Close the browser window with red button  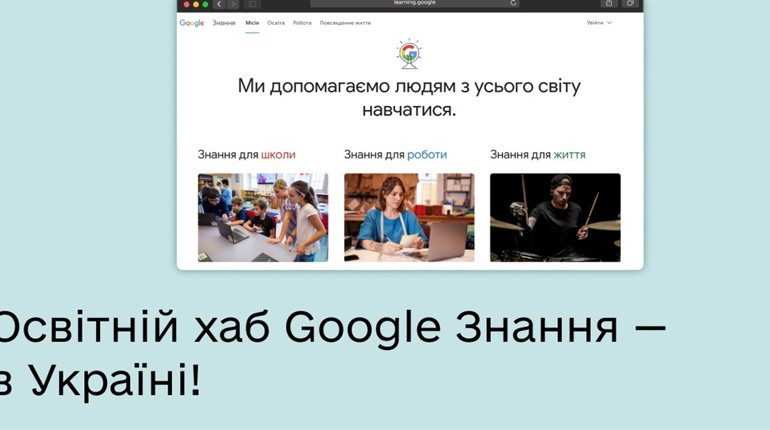pyautogui.click(x=187, y=4)
